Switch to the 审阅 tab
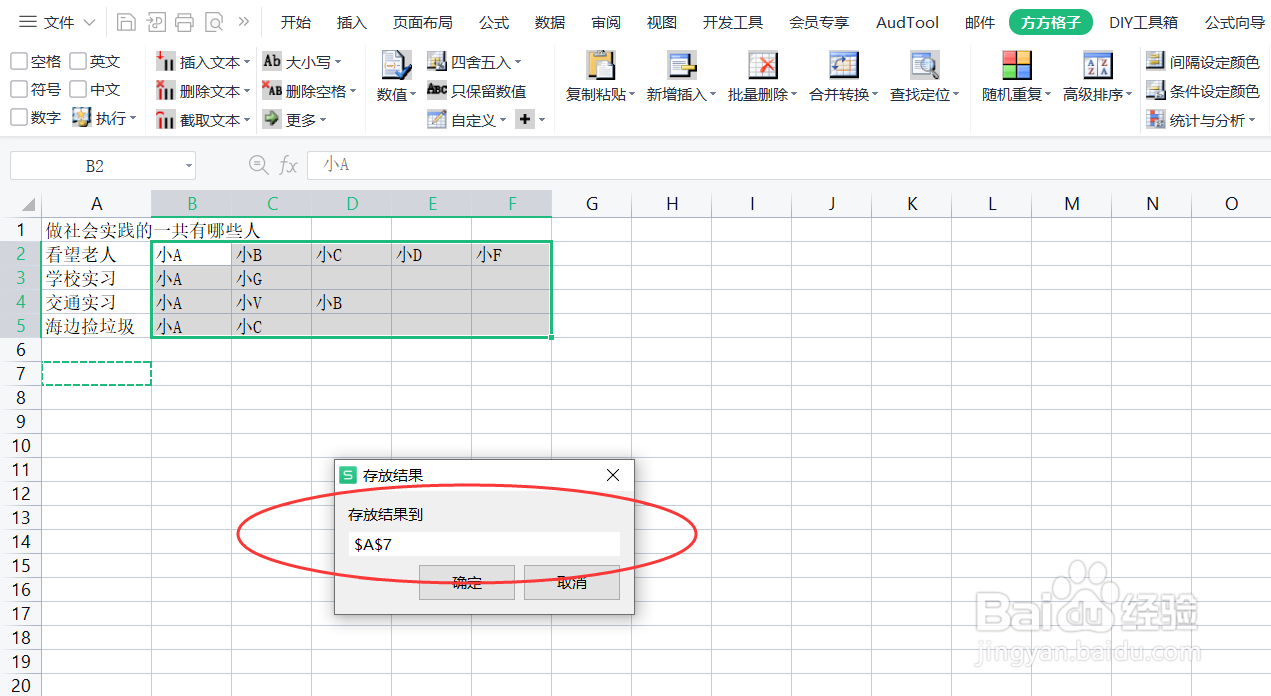The height and width of the screenshot is (696, 1271). coord(606,22)
